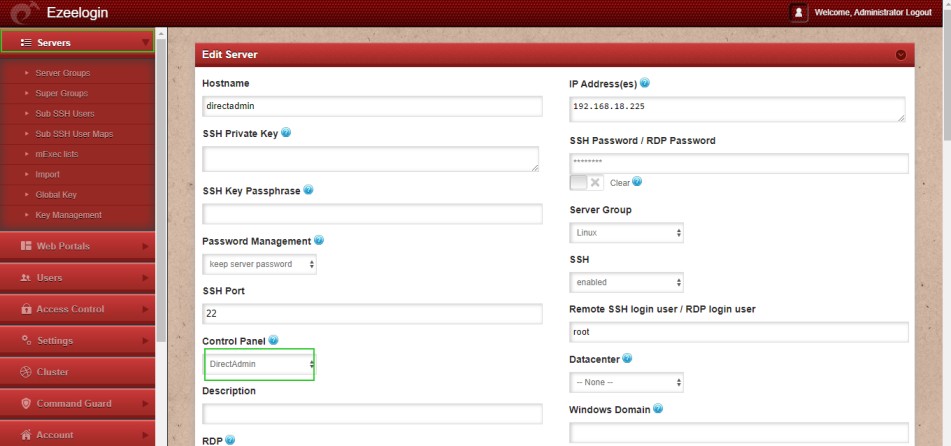Image resolution: width=951 pixels, height=446 pixels.
Task: Click the Users people icon
Action: 26,277
